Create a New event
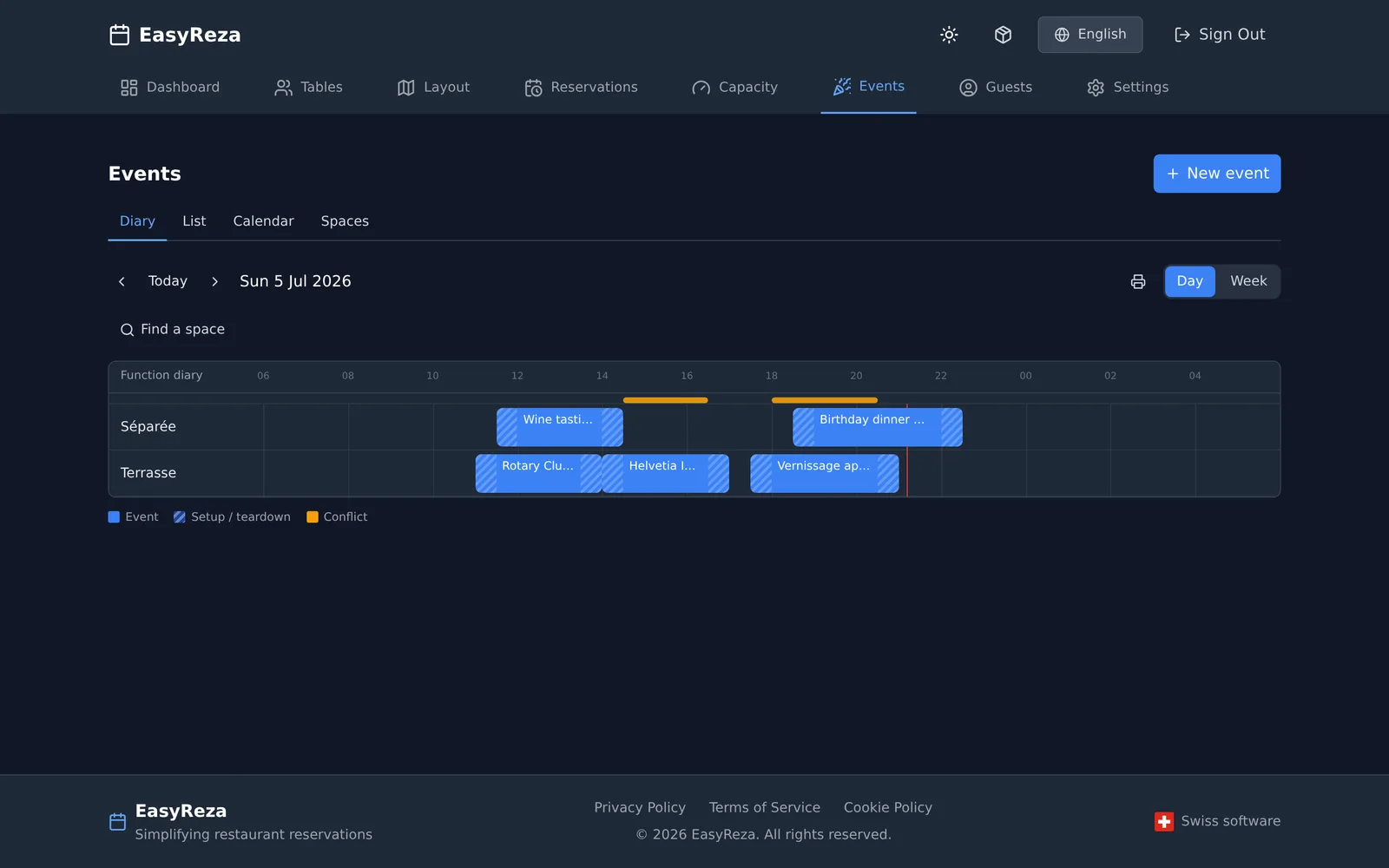 (x=1216, y=174)
